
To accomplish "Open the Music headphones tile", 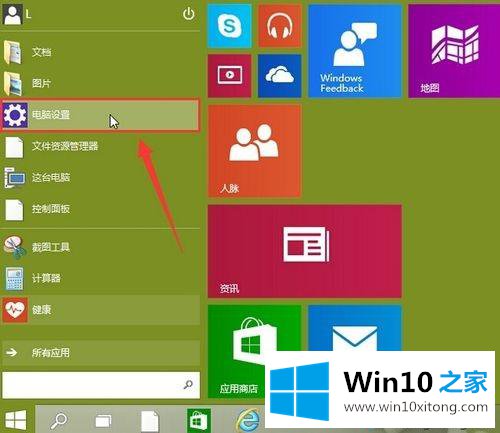I will click(280, 26).
